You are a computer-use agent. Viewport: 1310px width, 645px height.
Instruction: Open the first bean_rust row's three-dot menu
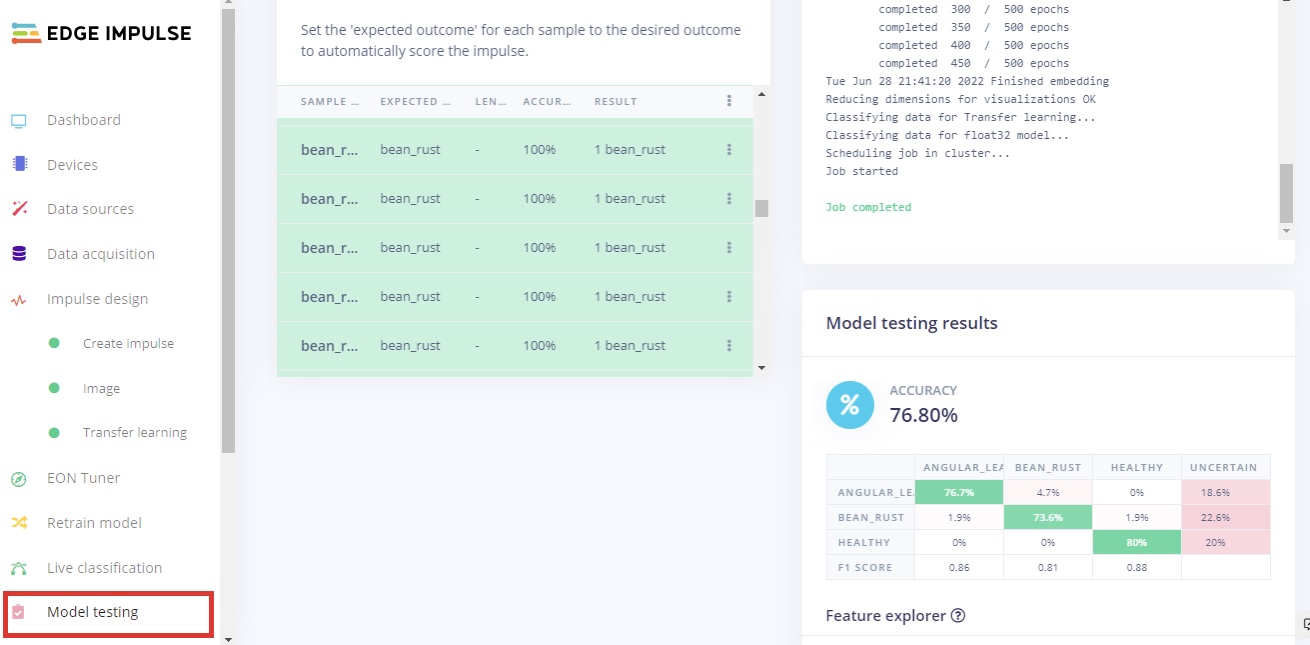[729, 150]
